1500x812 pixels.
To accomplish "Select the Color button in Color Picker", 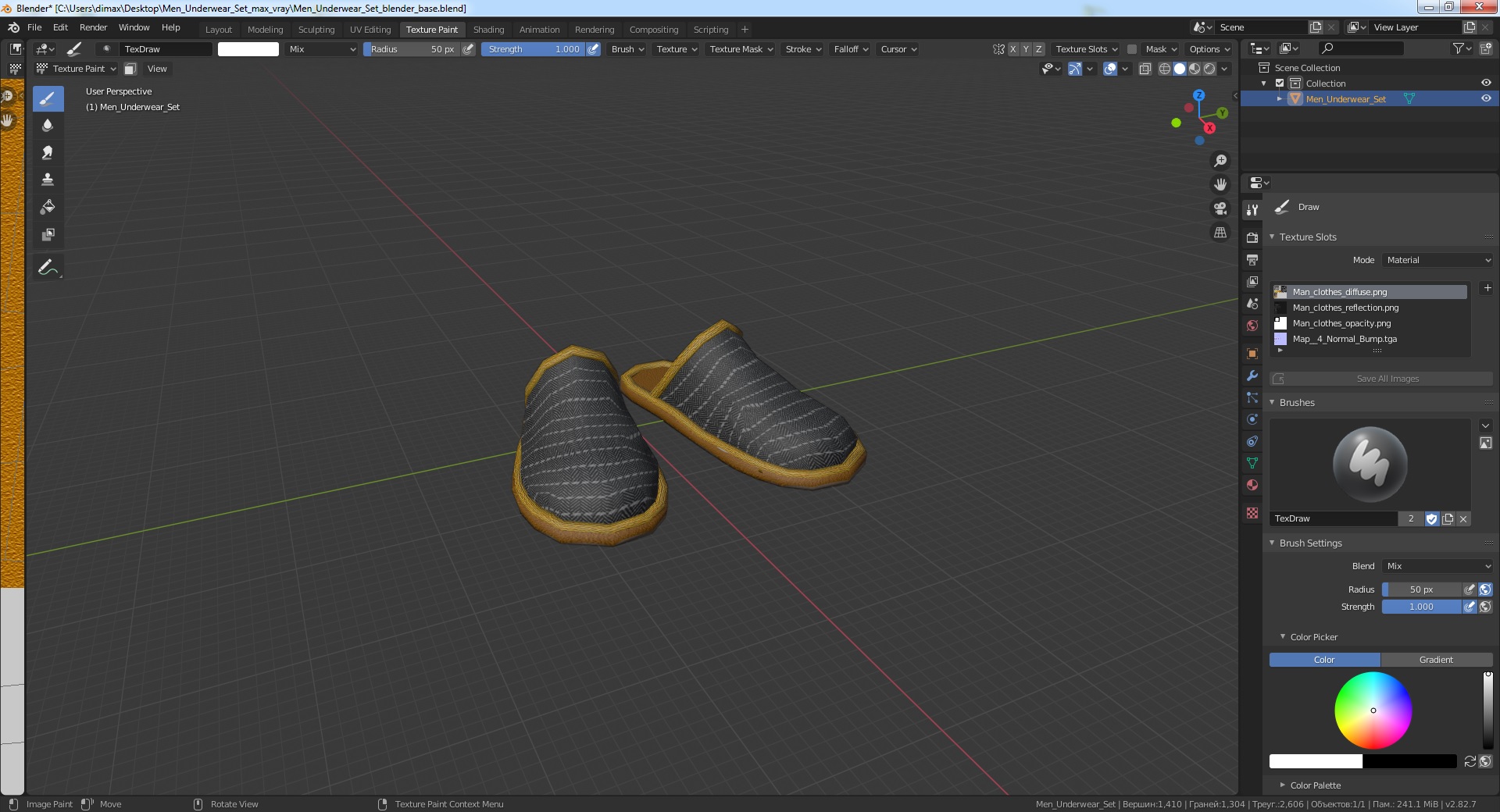I will pyautogui.click(x=1324, y=660).
